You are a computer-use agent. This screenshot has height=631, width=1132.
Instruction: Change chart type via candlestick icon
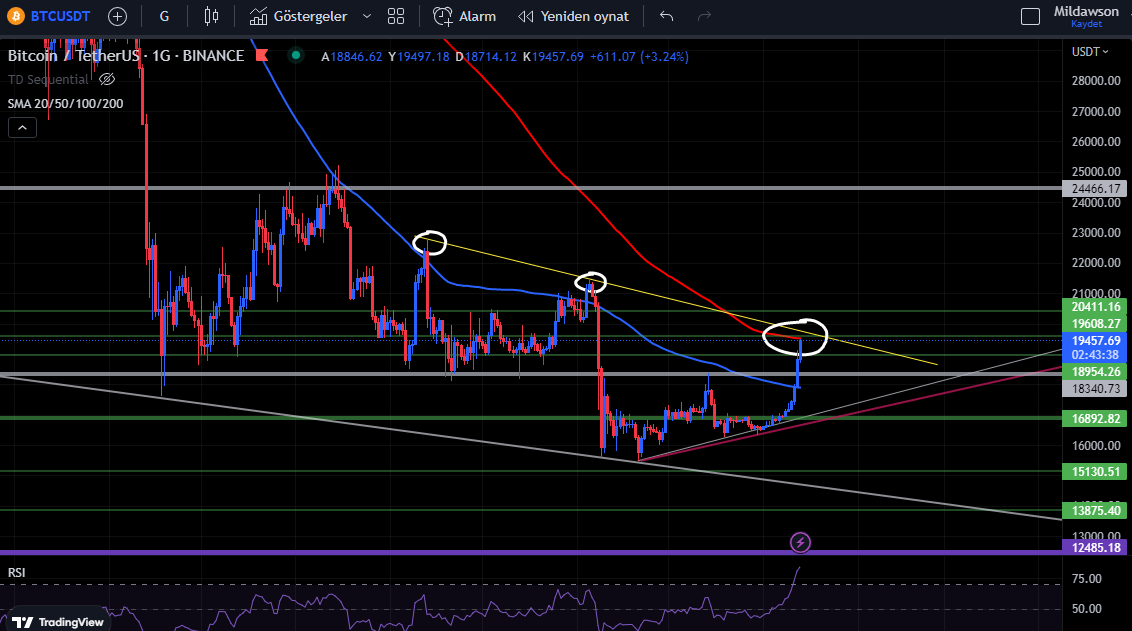coord(211,16)
